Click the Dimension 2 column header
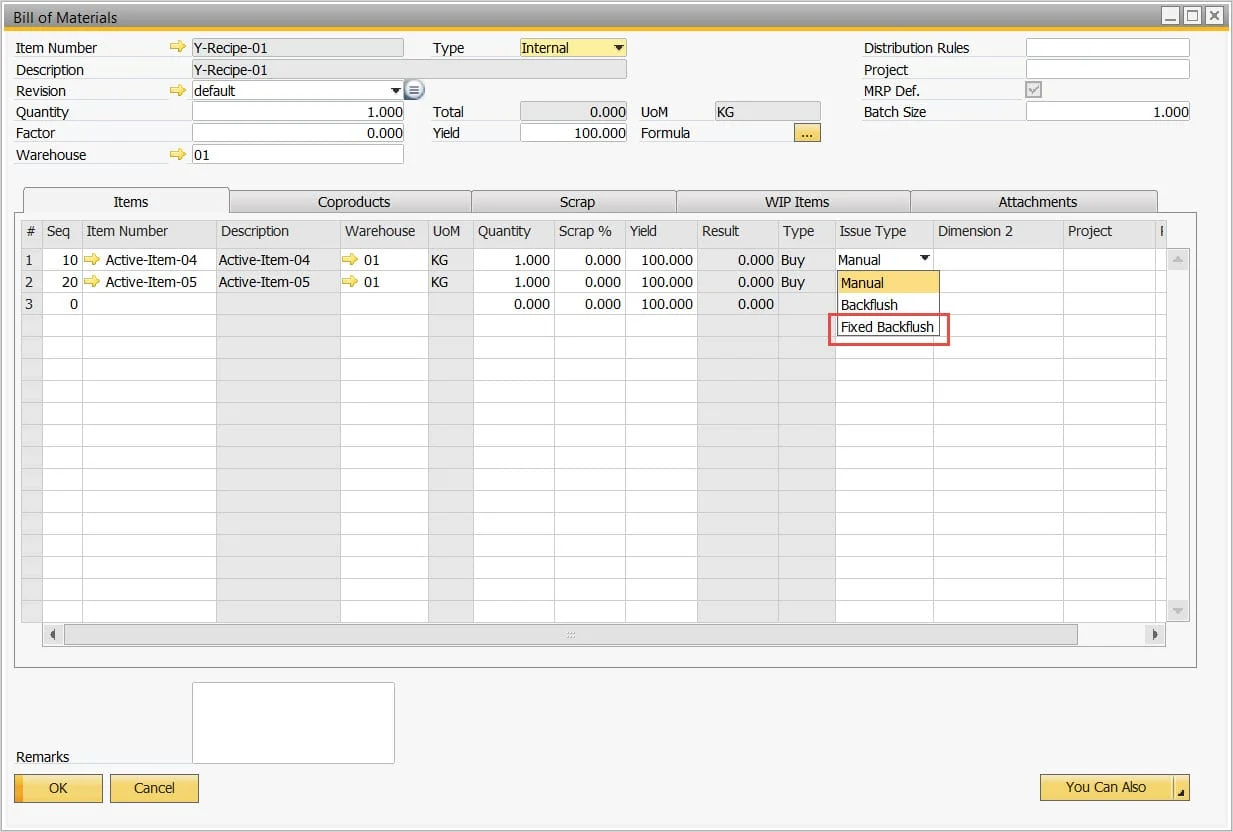The height and width of the screenshot is (832, 1233). point(998,231)
